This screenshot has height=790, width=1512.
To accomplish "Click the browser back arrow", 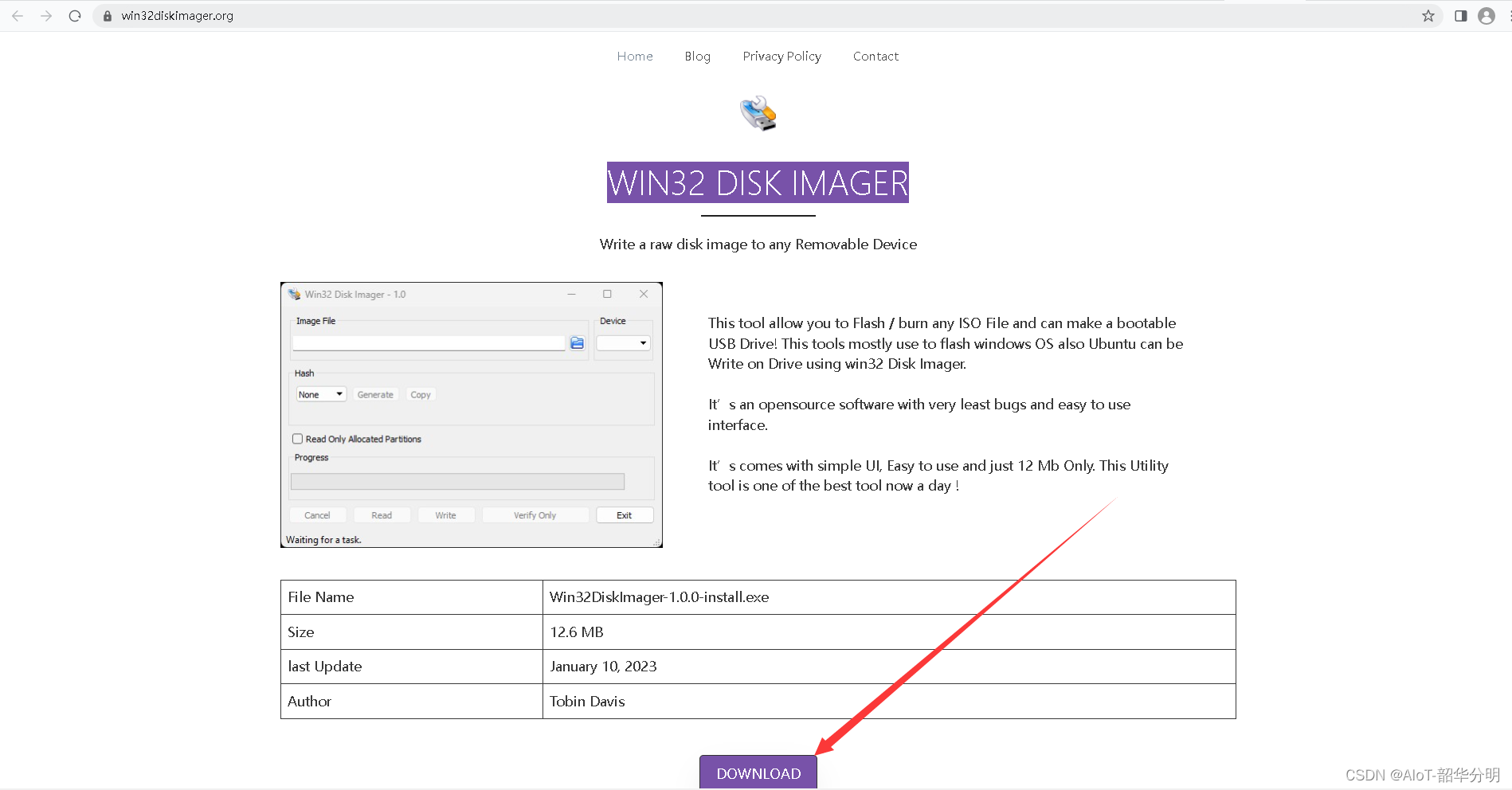I will 18,16.
